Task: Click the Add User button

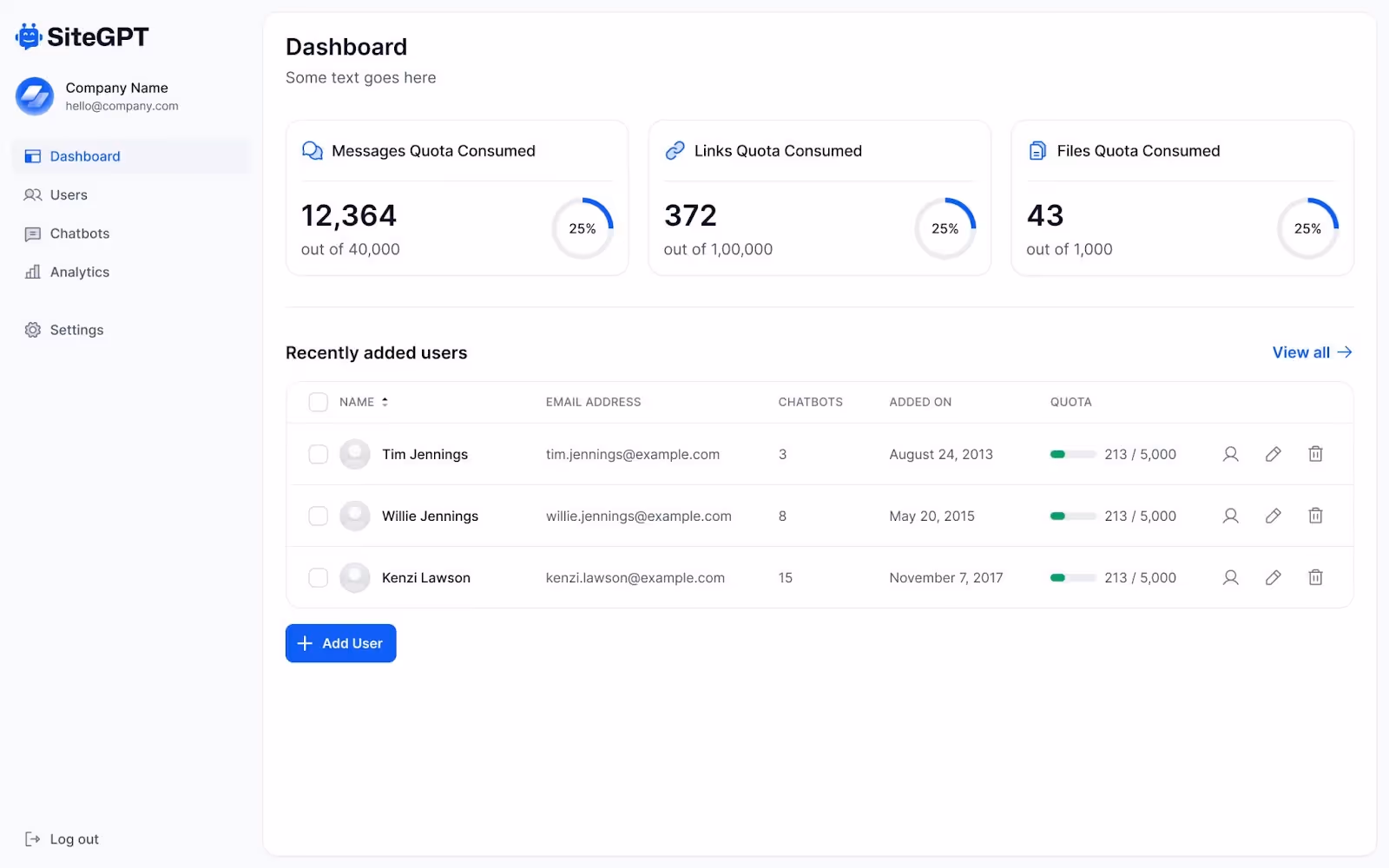Action: point(340,643)
